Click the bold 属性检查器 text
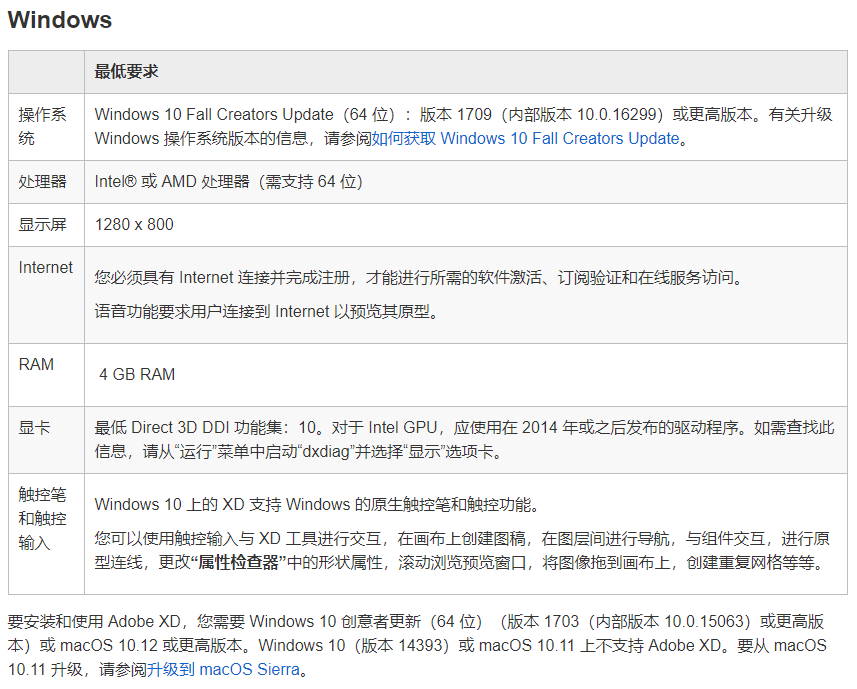The width and height of the screenshot is (857, 689). 239,562
